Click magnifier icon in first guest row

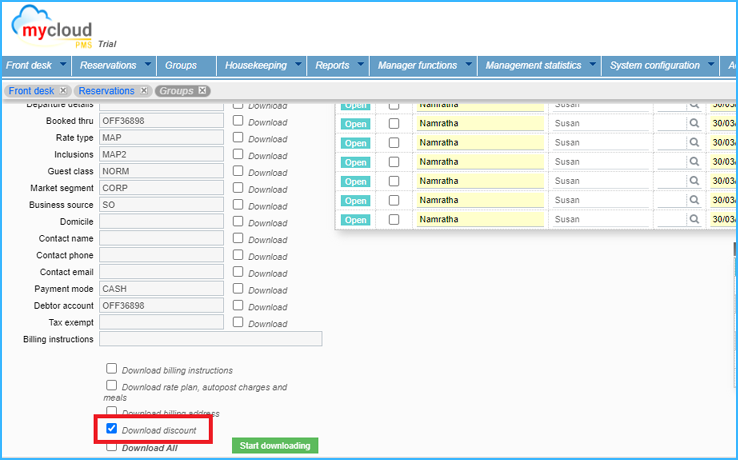(x=693, y=104)
